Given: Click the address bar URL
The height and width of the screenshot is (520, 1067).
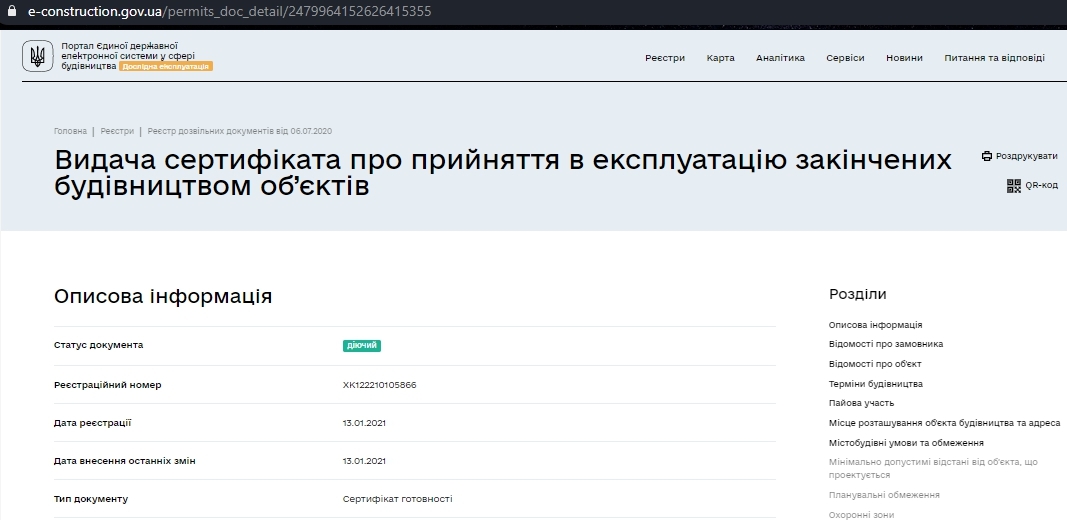Looking at the screenshot, I should coord(229,12).
